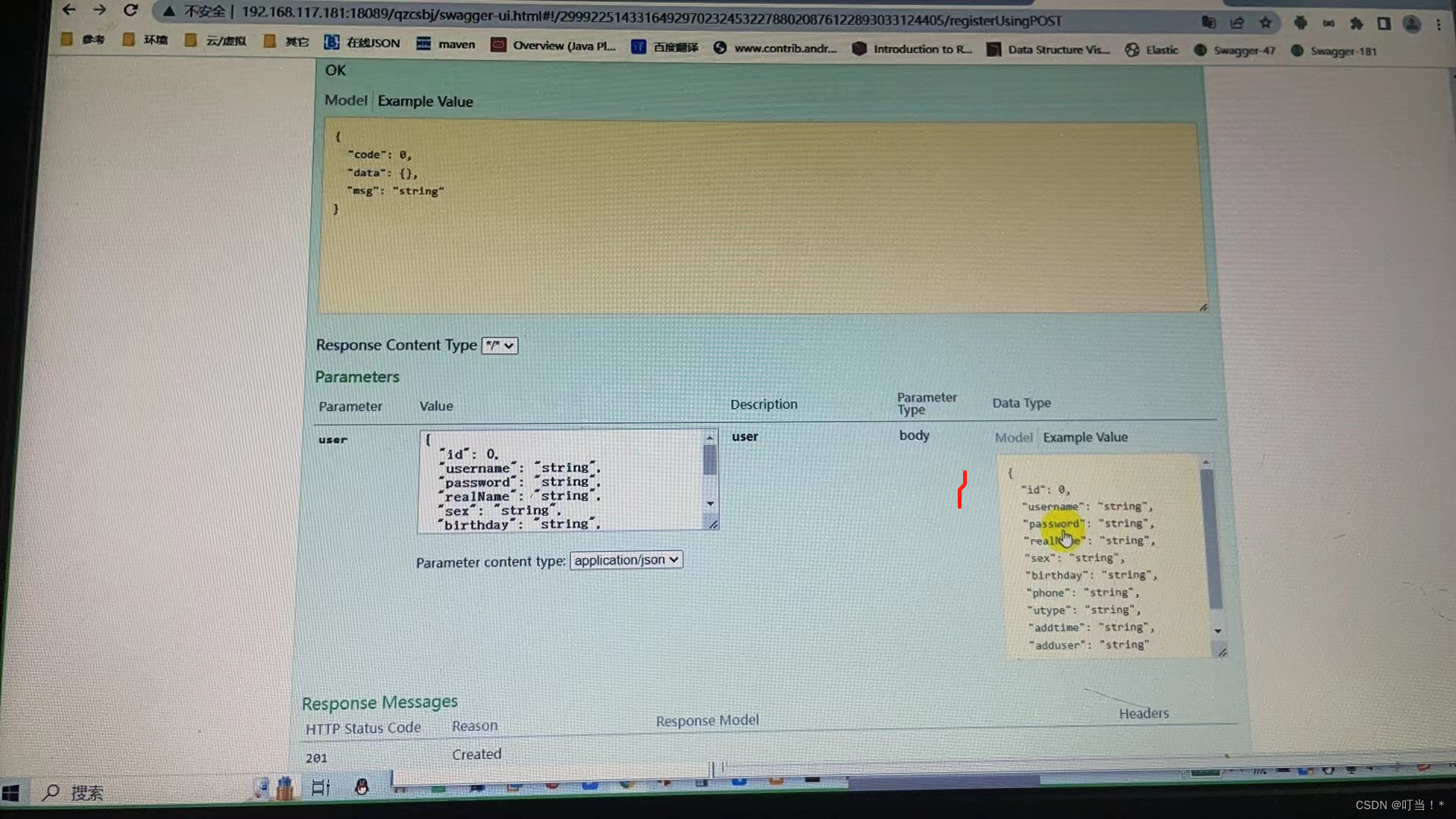This screenshot has width=1456, height=819.
Task: Open the extensions puzzle icon
Action: [x=1357, y=24]
